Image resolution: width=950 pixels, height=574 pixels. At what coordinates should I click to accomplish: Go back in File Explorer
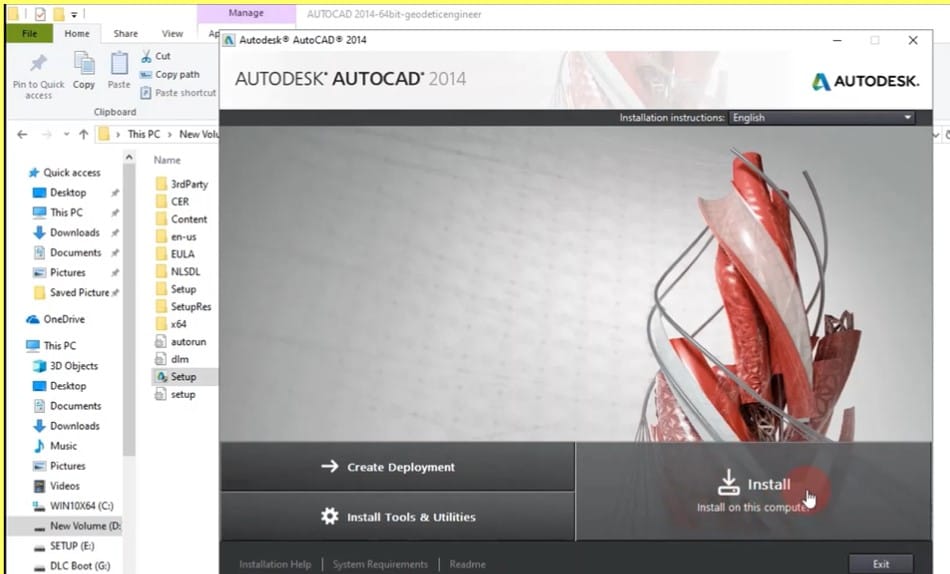[x=22, y=134]
